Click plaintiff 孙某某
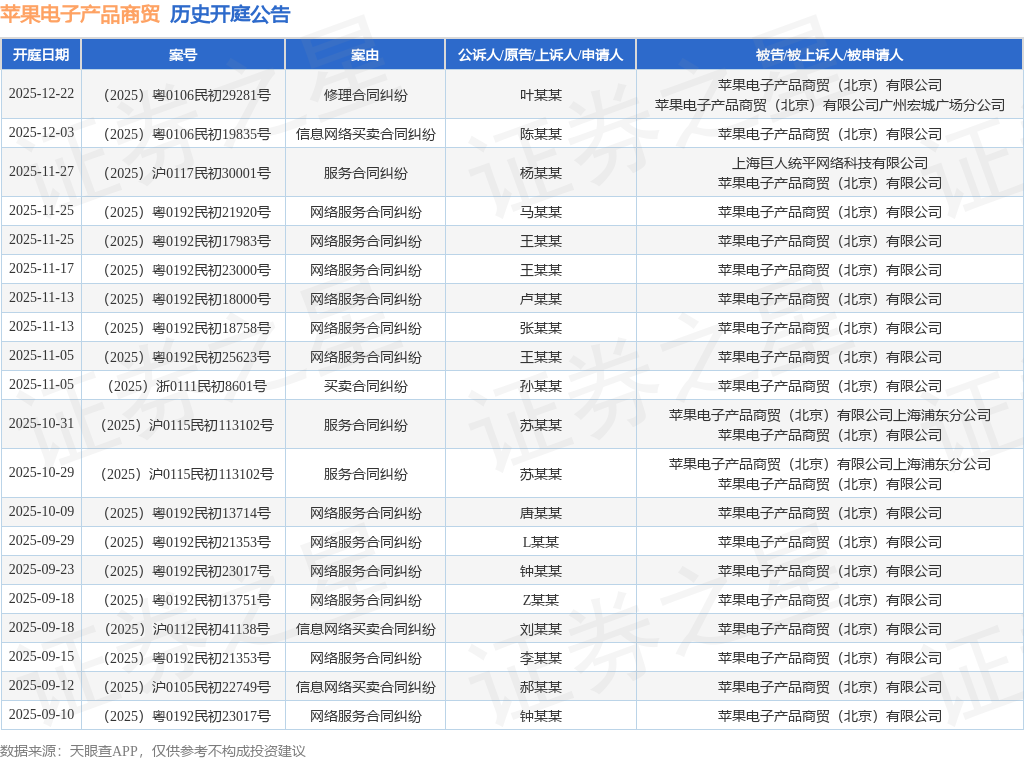1024x760 pixels. tap(541, 387)
